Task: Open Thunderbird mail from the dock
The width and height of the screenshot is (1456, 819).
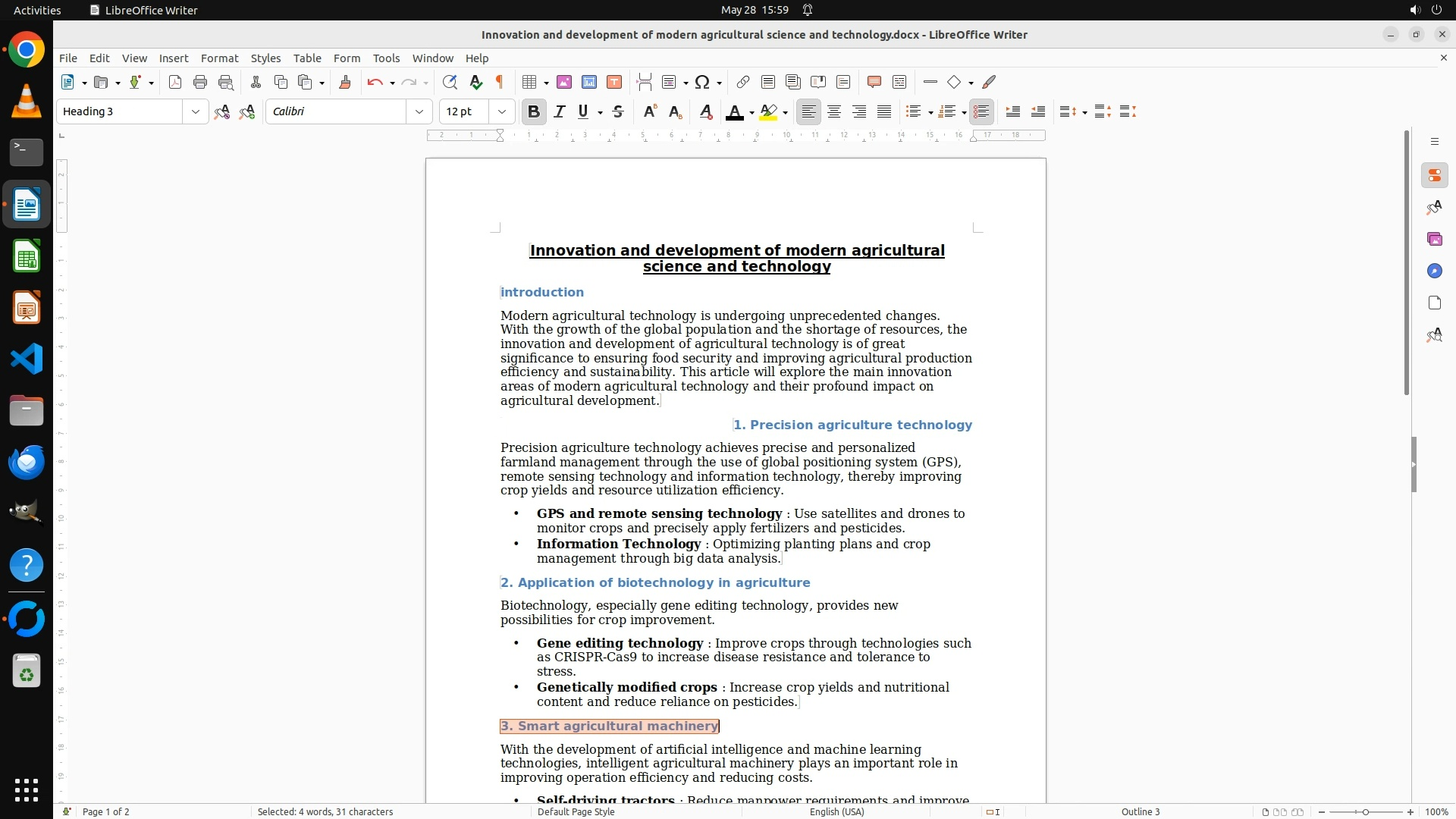Action: [27, 462]
